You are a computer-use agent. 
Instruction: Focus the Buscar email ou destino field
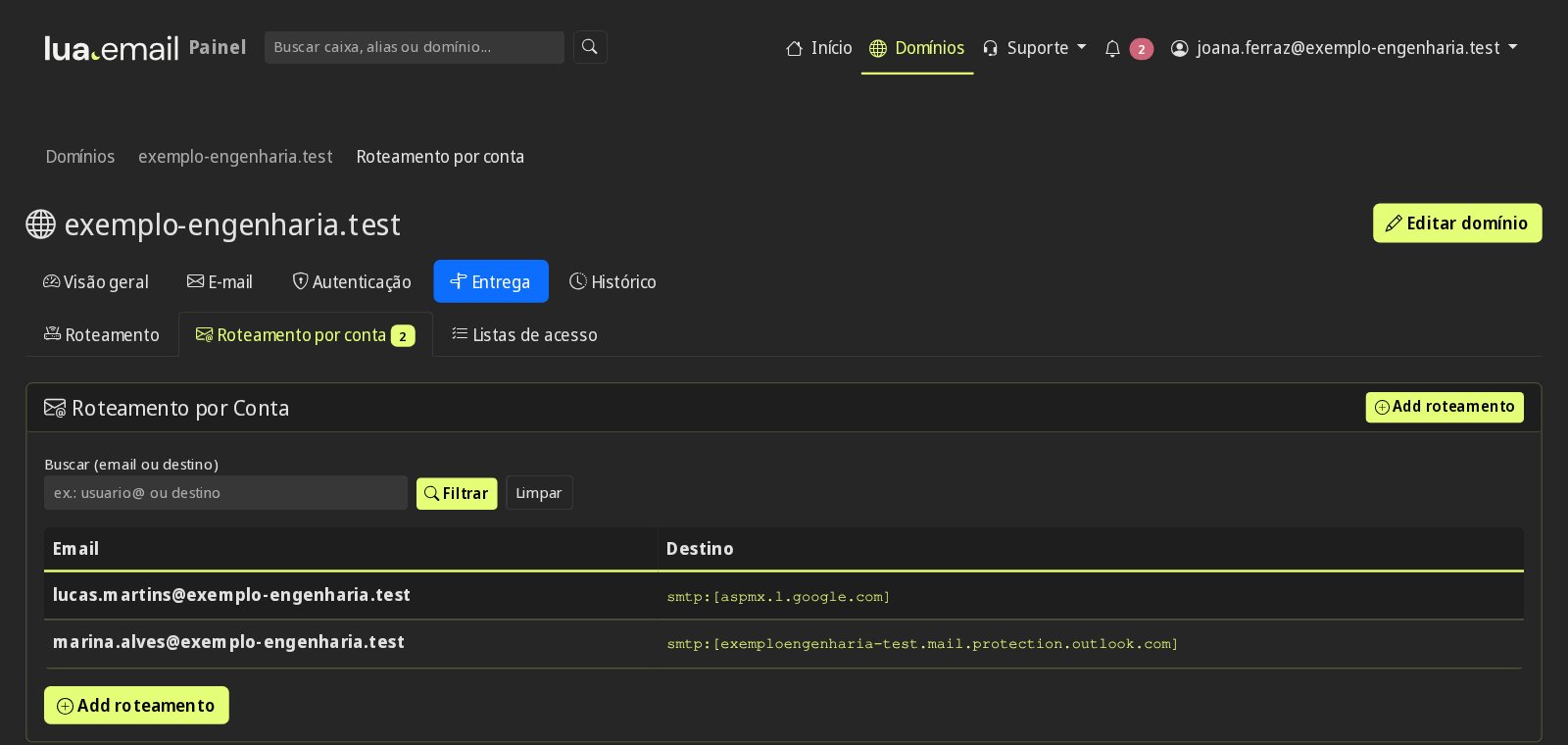pyautogui.click(x=225, y=493)
